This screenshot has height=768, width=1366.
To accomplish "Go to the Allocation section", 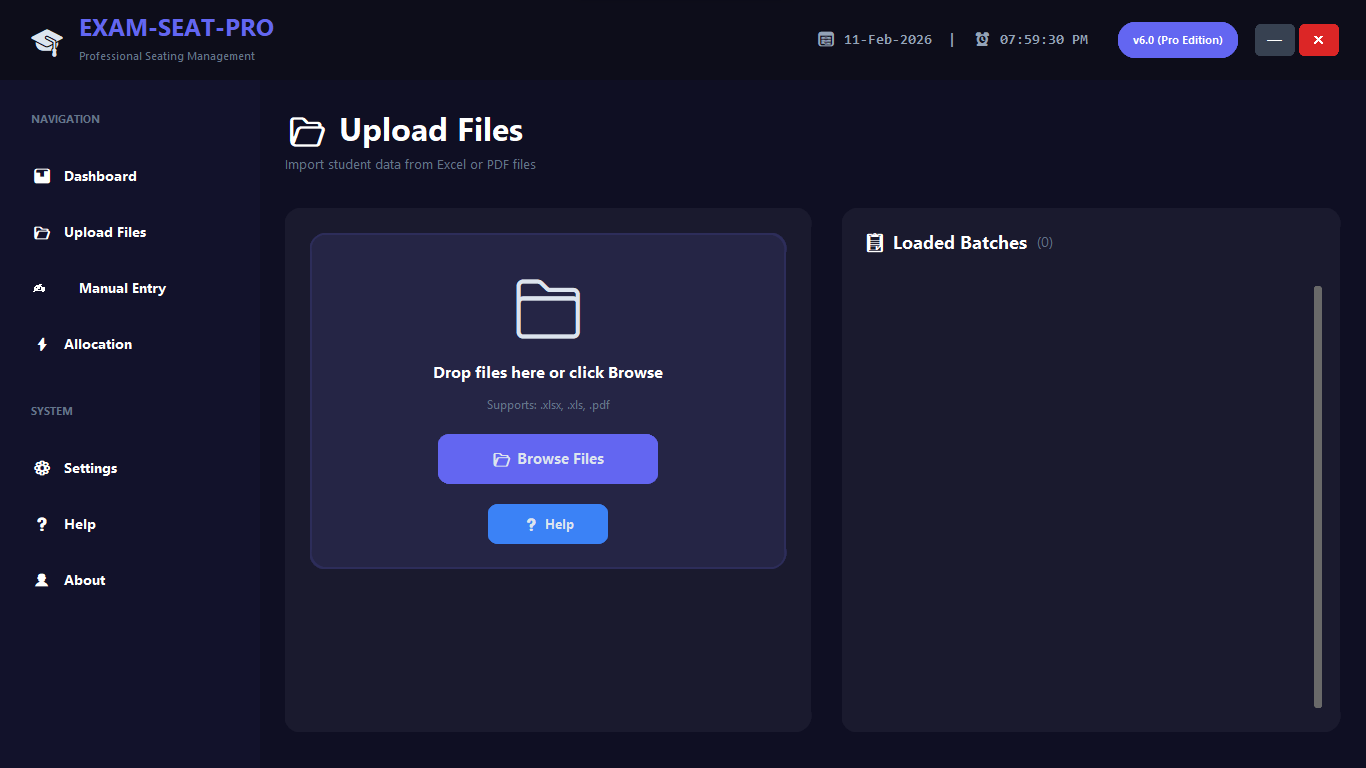I will 98,344.
